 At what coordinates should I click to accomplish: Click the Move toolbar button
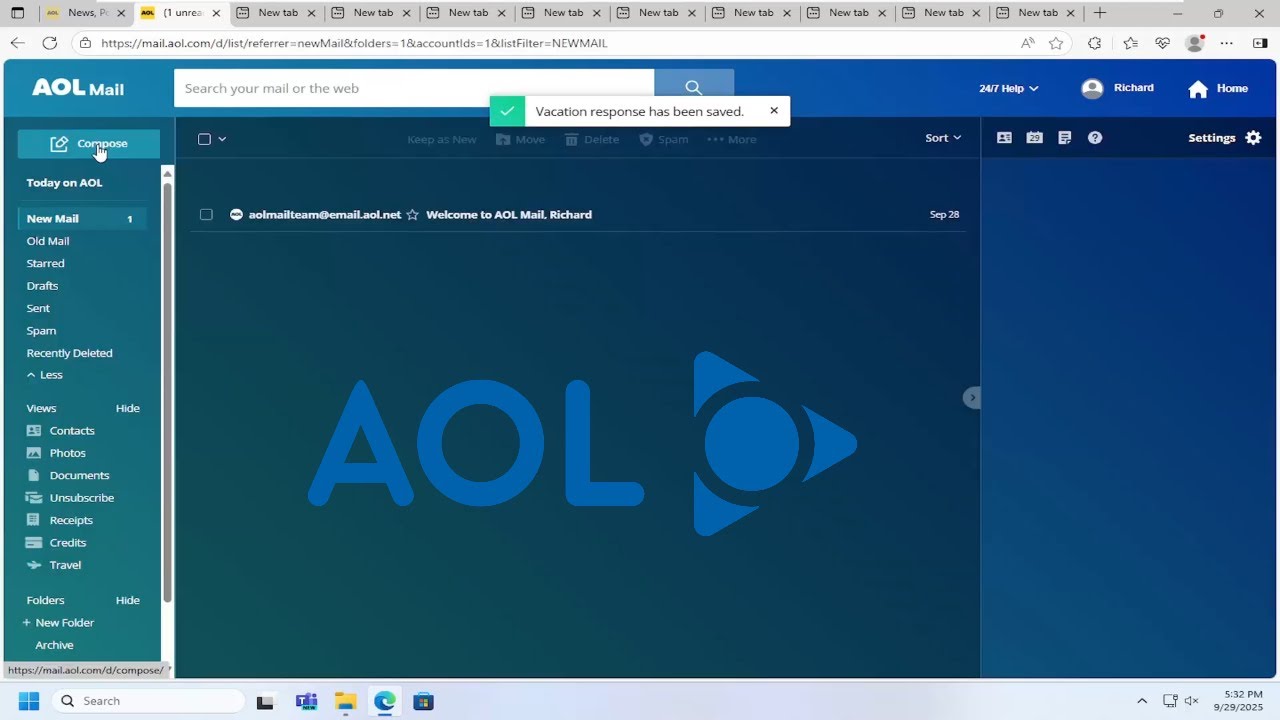pos(521,140)
